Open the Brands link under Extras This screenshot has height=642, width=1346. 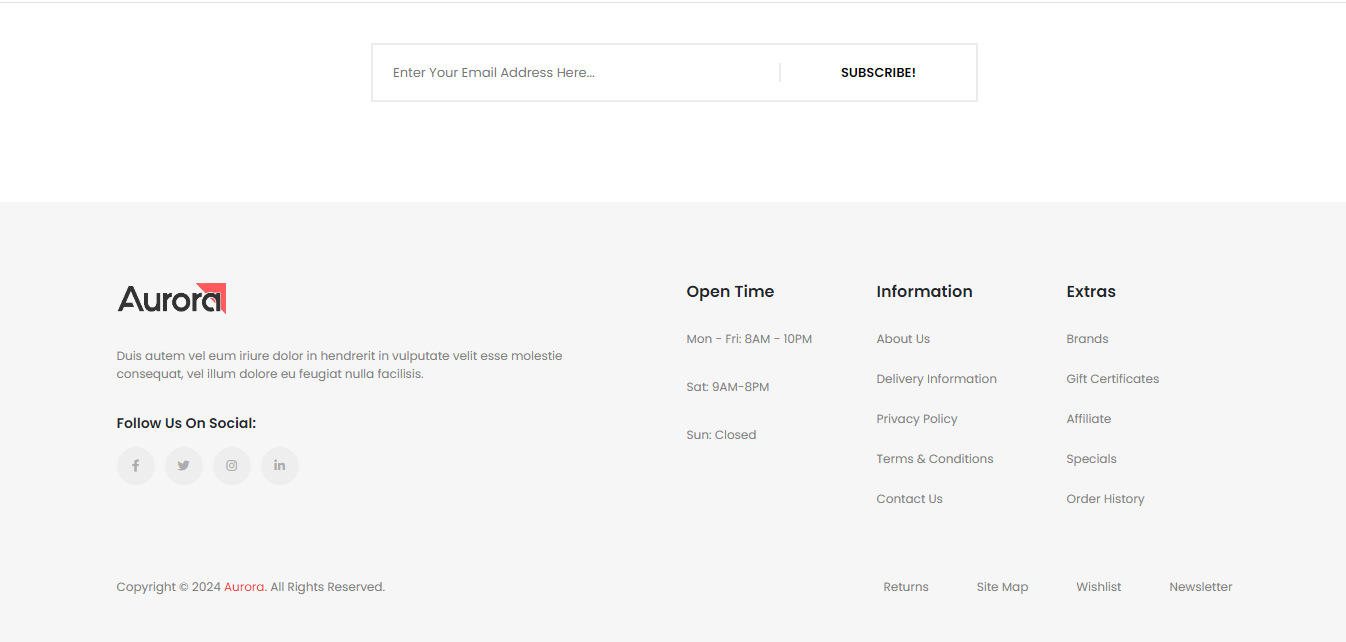[x=1087, y=339]
